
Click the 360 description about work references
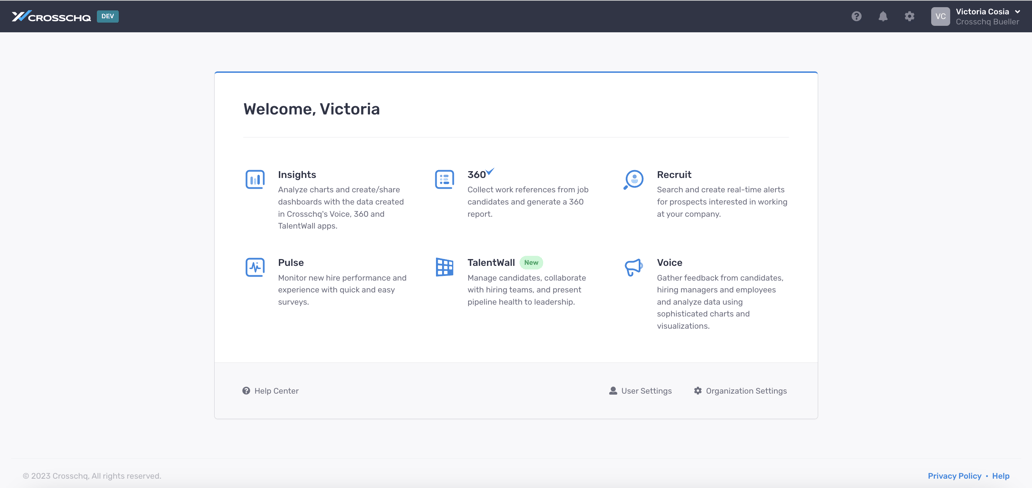(x=528, y=202)
